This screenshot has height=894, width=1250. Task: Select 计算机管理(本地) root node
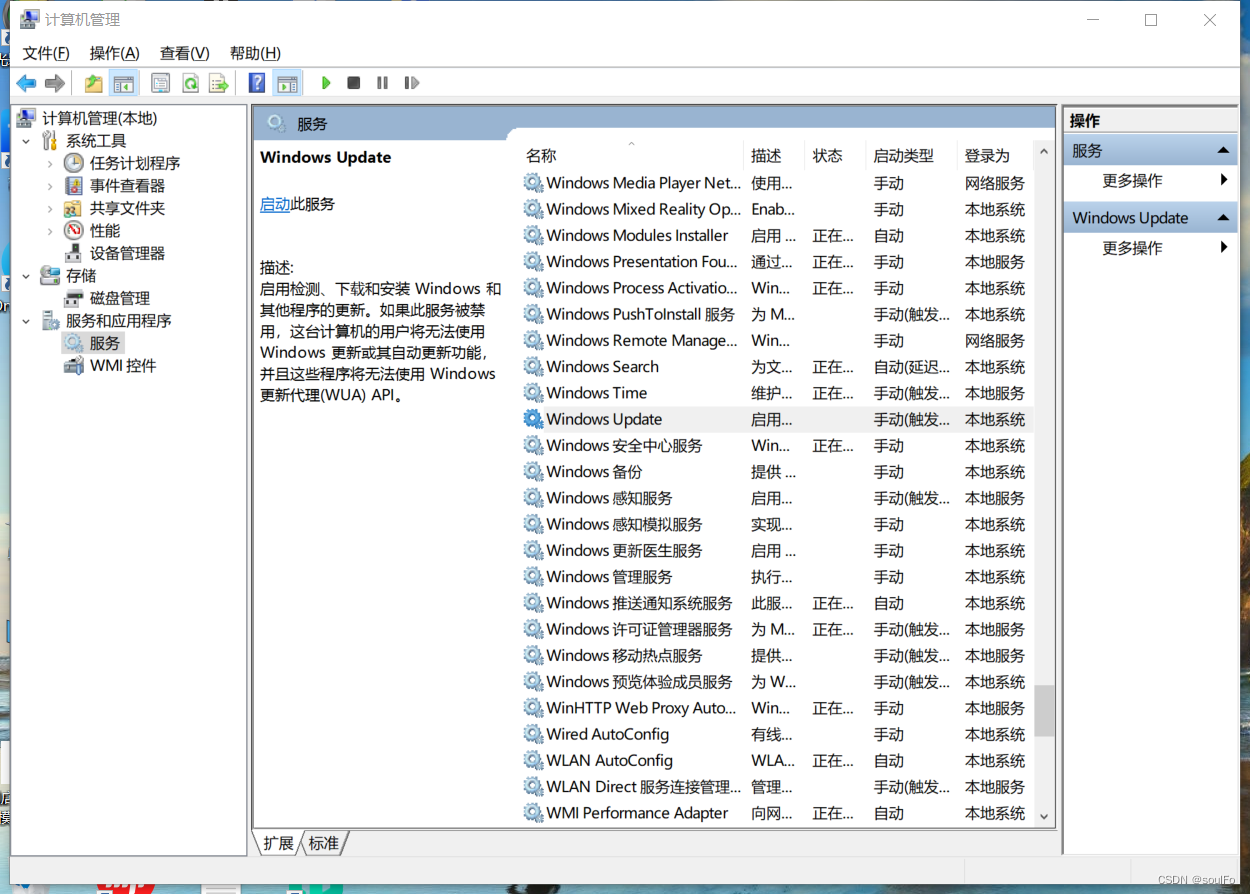[x=99, y=118]
